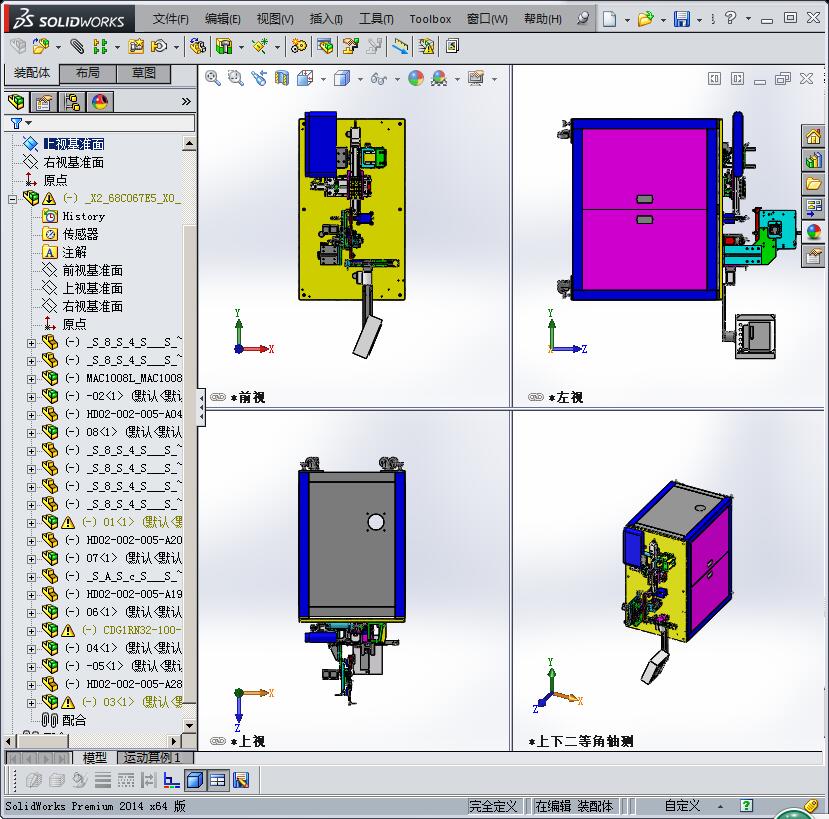Collapse the FeatureManager panel via side handle
This screenshot has width=829, height=819.
201,408
